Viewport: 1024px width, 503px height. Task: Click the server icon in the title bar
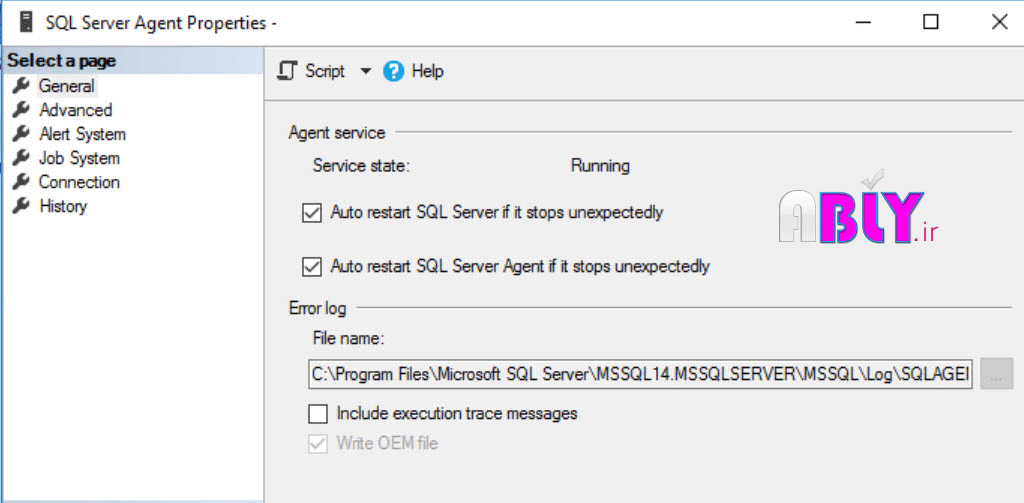[27, 22]
